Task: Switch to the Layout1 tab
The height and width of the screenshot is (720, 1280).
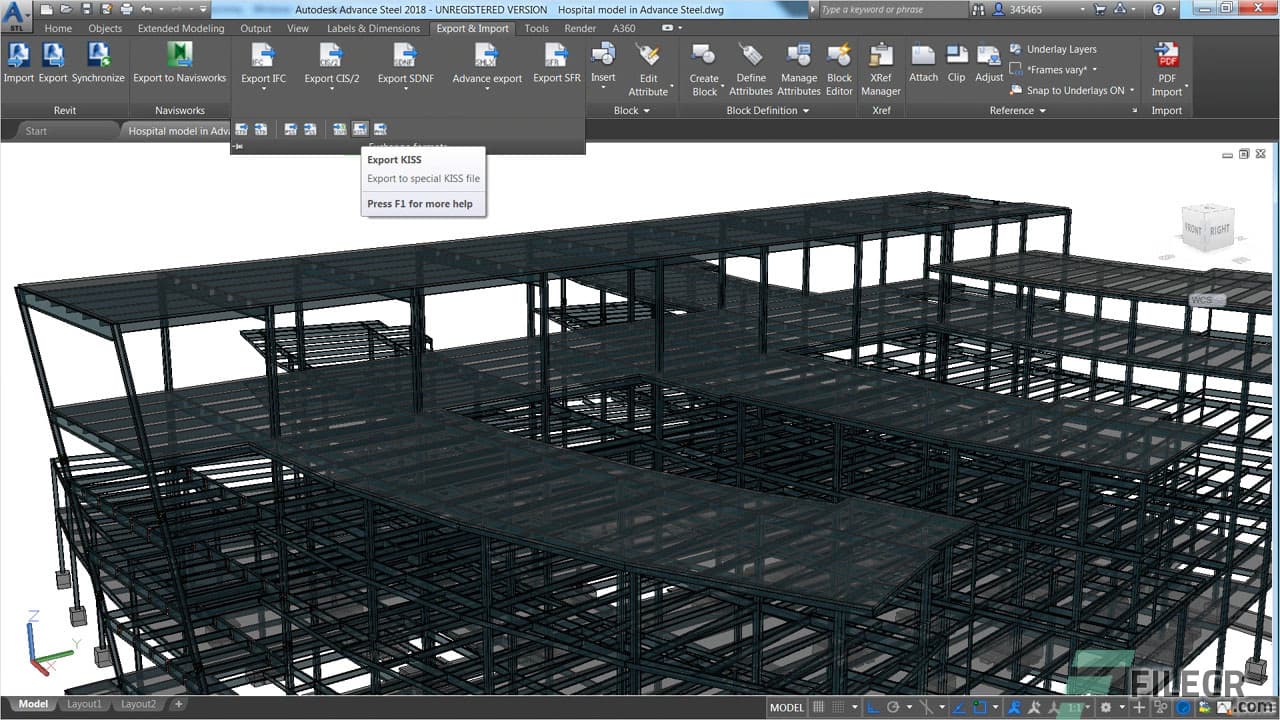Action: coord(84,704)
